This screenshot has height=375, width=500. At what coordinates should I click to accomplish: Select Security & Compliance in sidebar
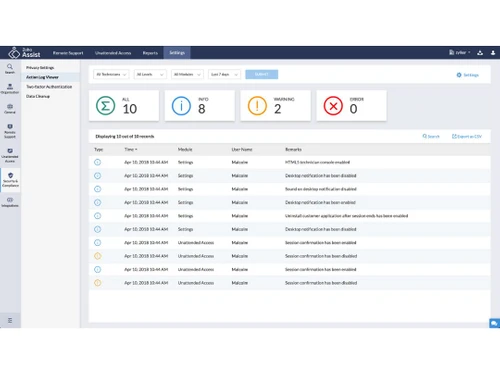click(10, 180)
